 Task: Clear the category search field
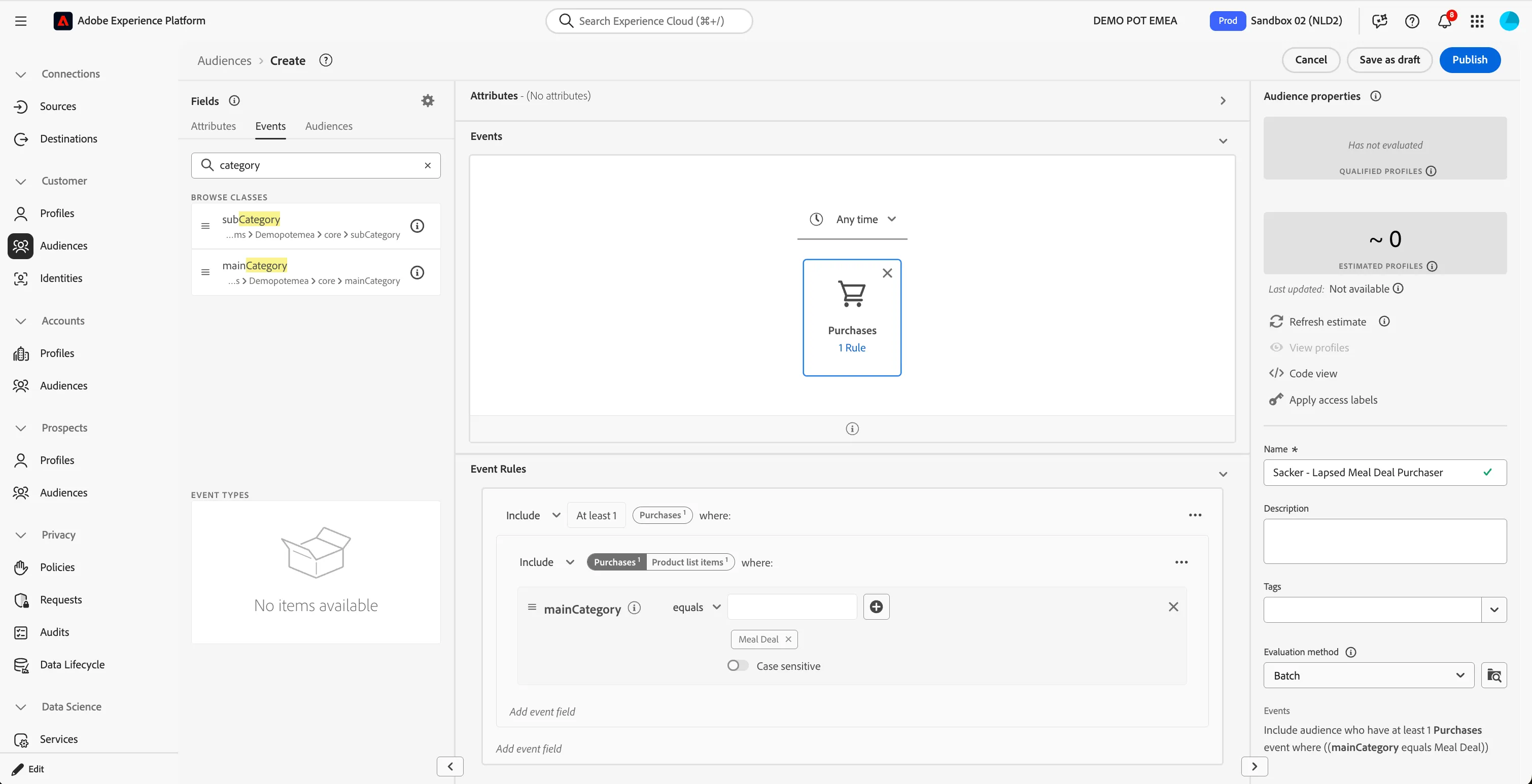tap(428, 165)
